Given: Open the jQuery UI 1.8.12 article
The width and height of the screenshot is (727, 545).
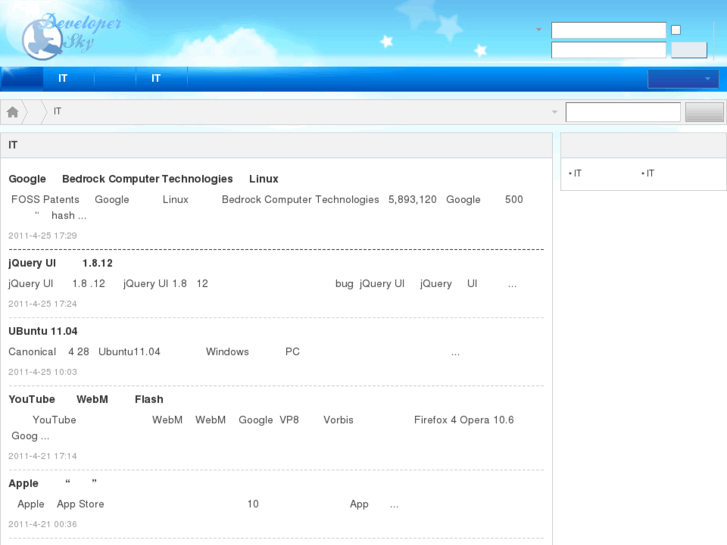Looking at the screenshot, I should pos(60,263).
